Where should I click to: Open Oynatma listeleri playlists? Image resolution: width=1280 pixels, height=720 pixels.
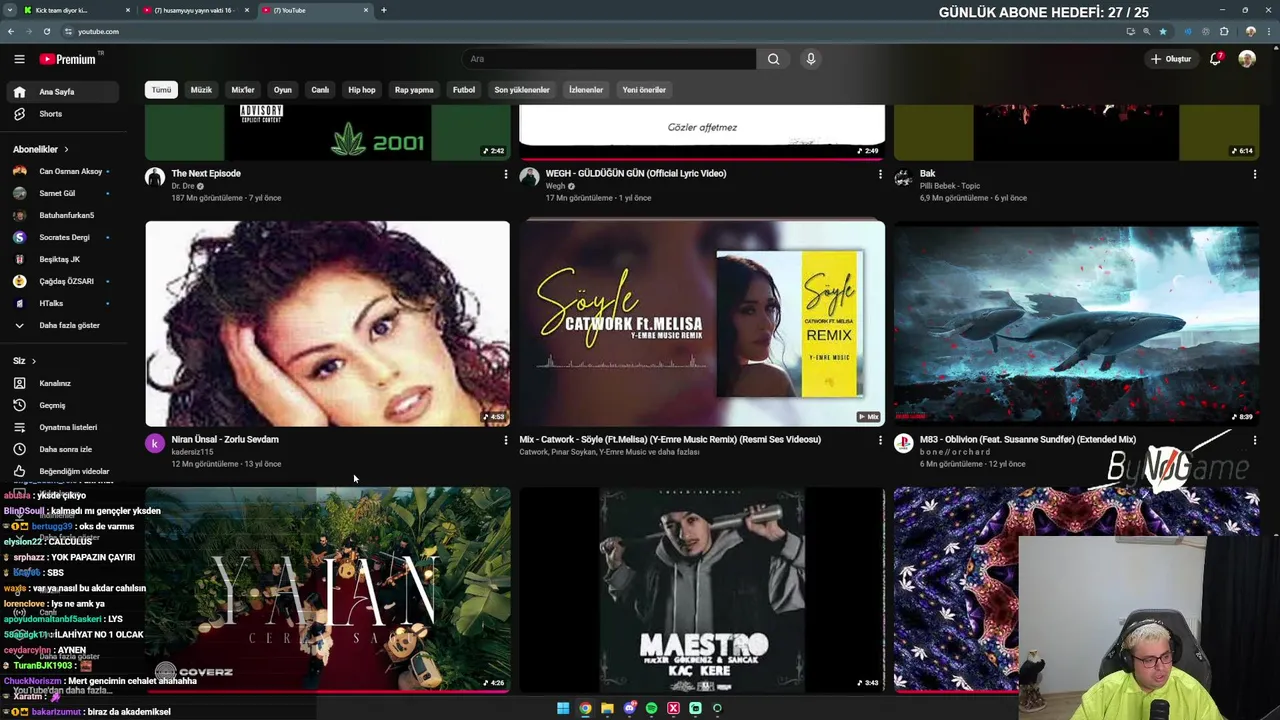click(63, 427)
